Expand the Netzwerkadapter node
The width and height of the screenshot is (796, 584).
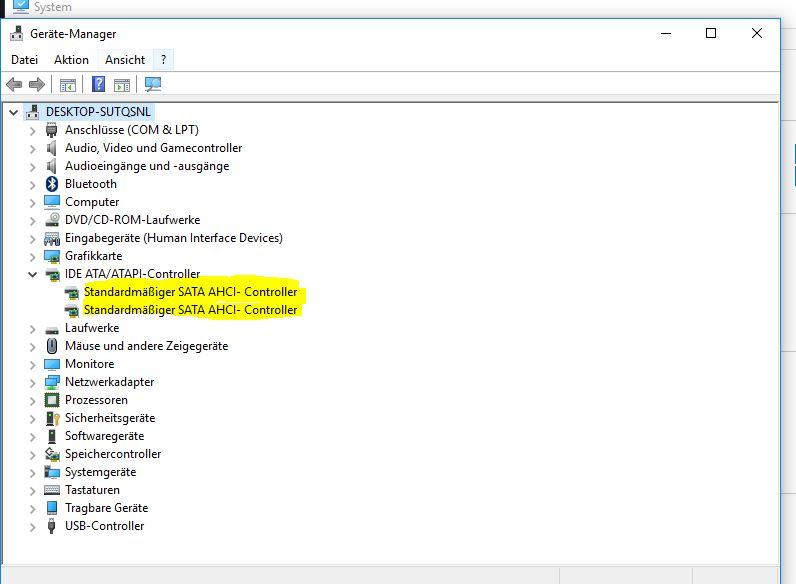32,382
